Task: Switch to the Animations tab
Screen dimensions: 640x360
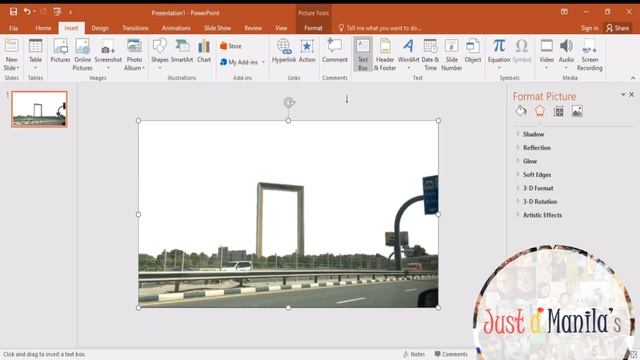Action: click(x=176, y=28)
